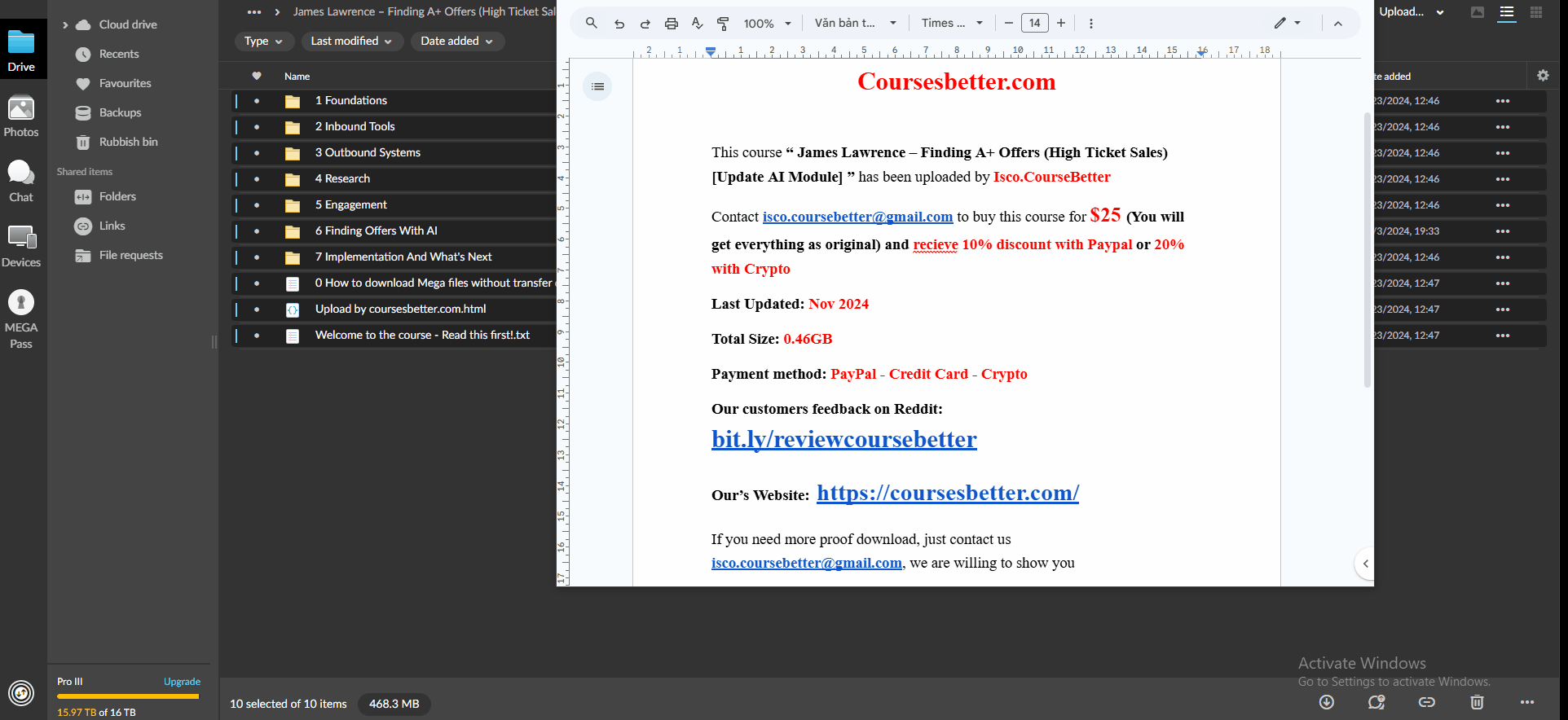This screenshot has height=720, width=1568.
Task: Click the bit.ly/reviewcoursebetter link
Action: (x=843, y=439)
